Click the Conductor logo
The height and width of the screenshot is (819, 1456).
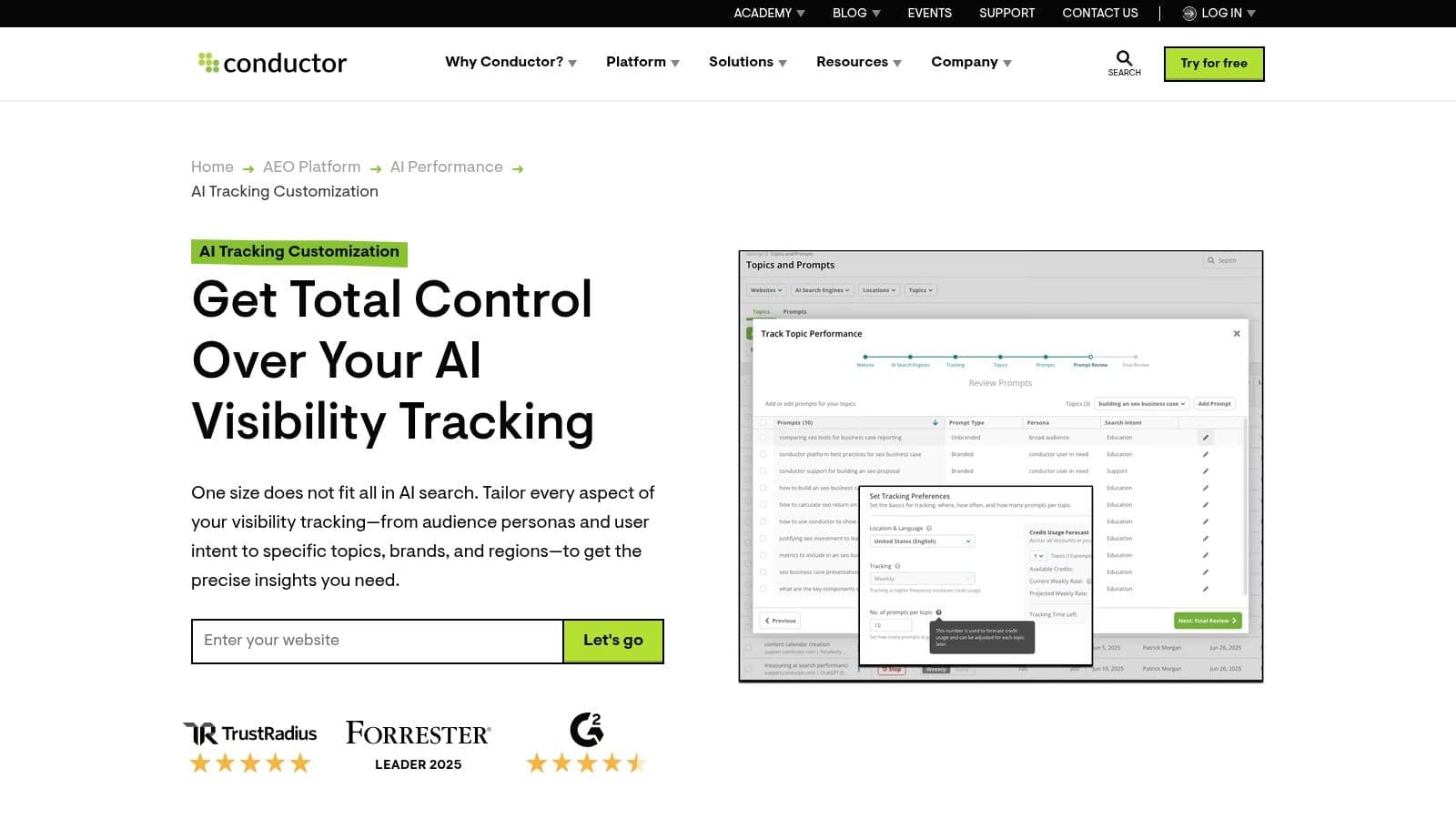(x=271, y=62)
